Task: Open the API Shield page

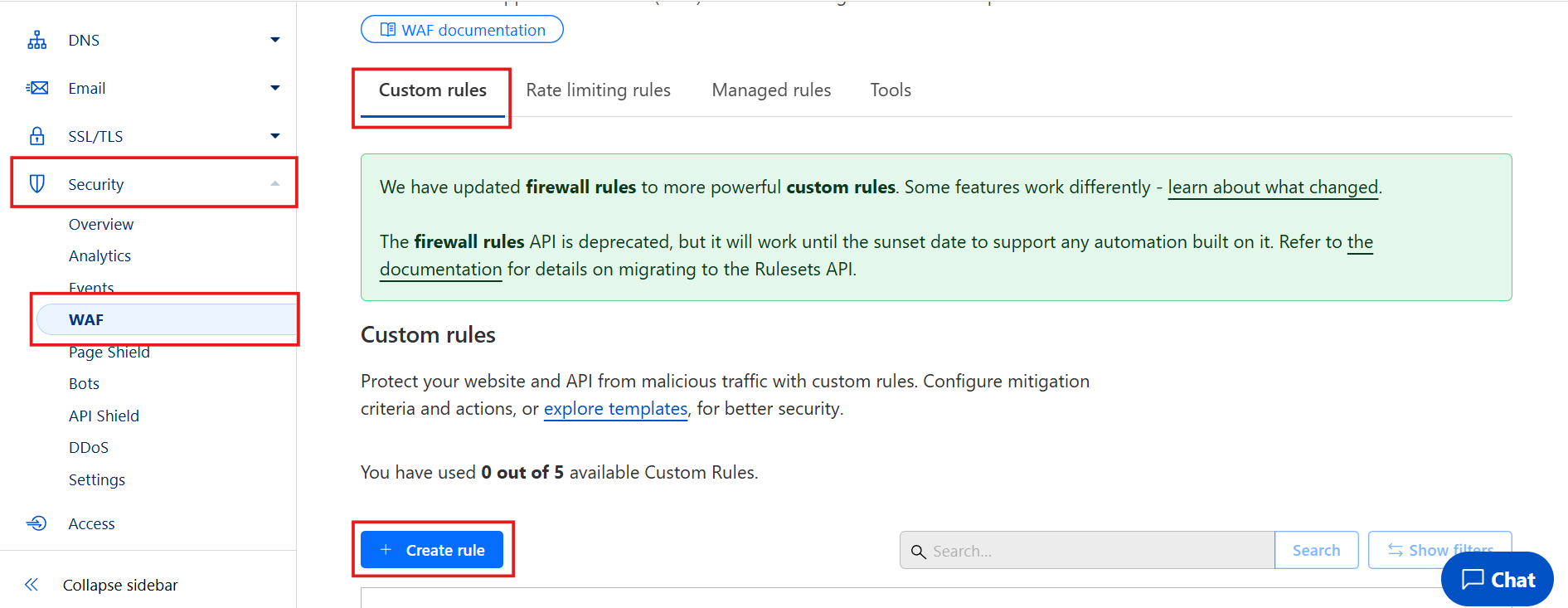Action: [x=104, y=416]
